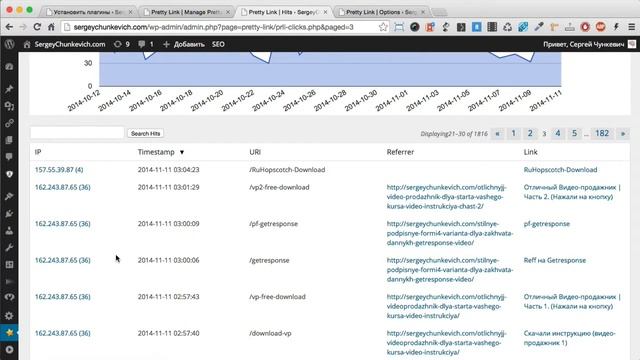
Task: Go to pagination page 2
Action: (530, 133)
